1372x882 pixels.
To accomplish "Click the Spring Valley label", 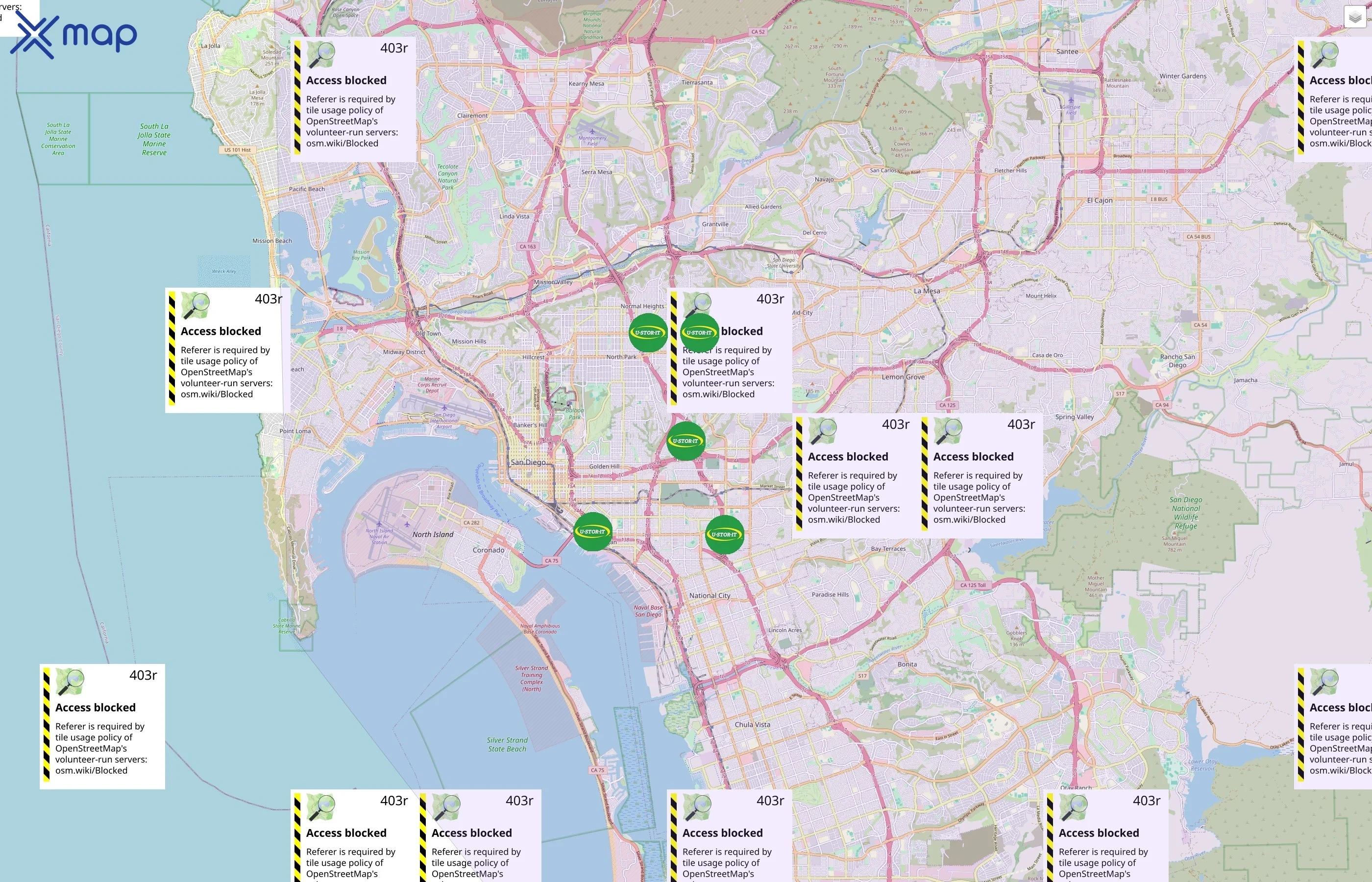I will pos(1074,417).
